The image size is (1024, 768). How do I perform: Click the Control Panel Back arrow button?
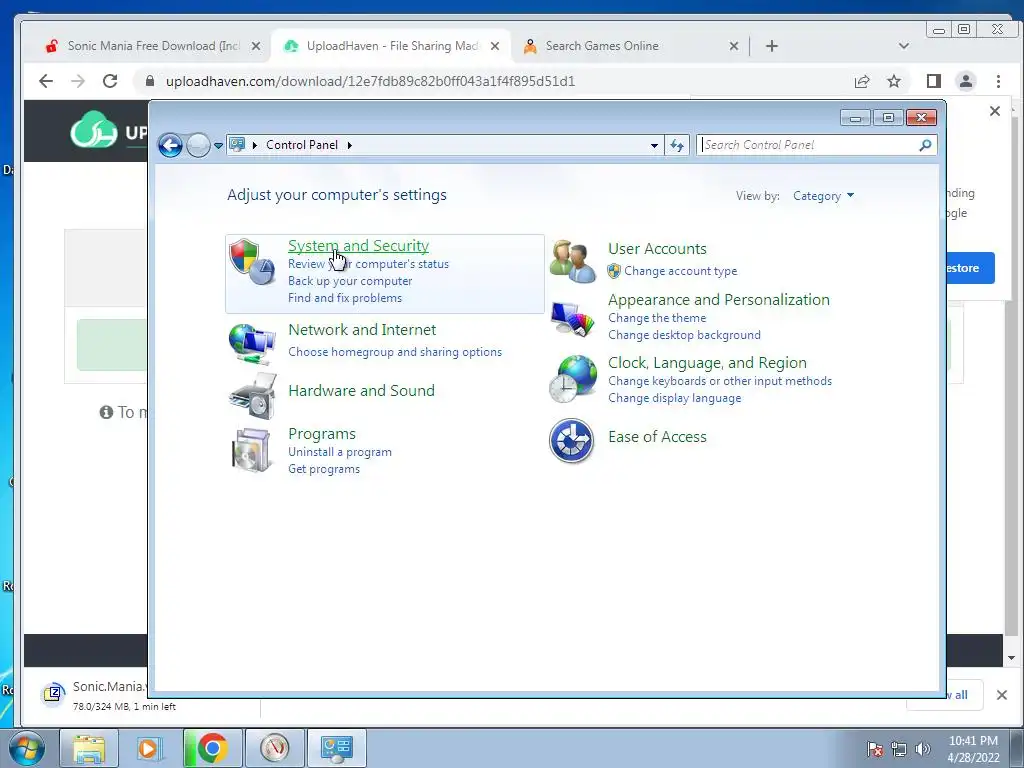click(170, 145)
